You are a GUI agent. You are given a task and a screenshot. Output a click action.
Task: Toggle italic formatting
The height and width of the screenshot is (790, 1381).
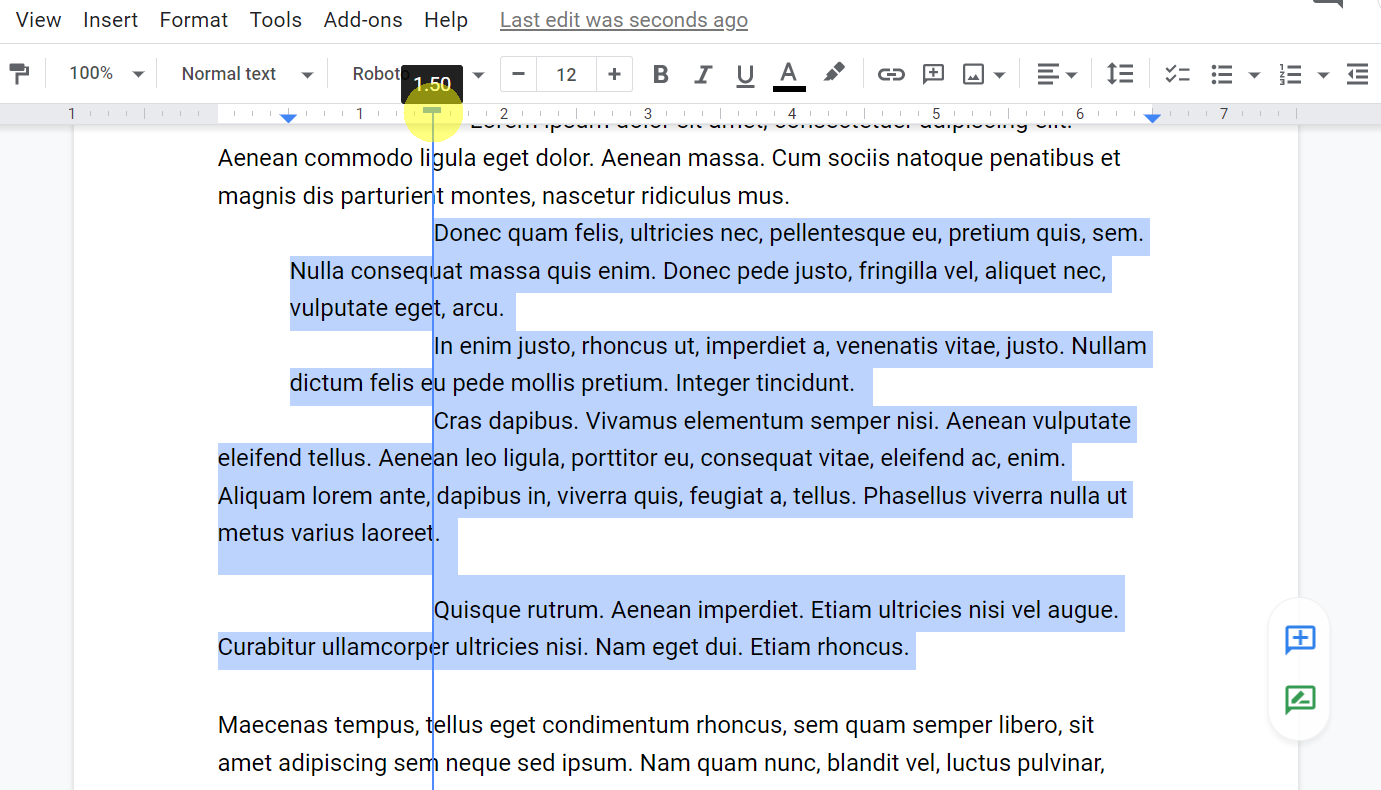pyautogui.click(x=703, y=74)
